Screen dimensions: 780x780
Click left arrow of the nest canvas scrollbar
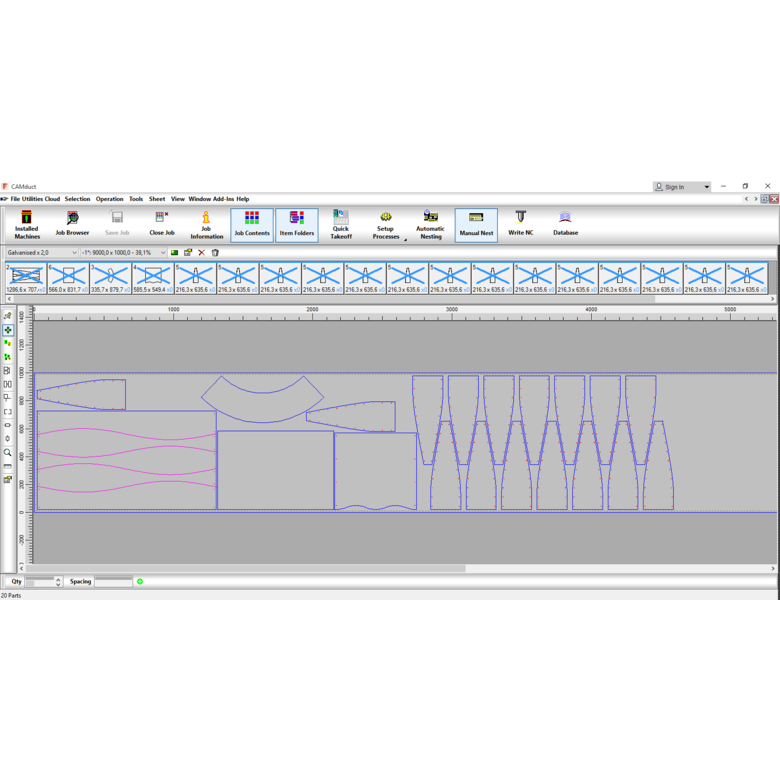click(x=21, y=568)
